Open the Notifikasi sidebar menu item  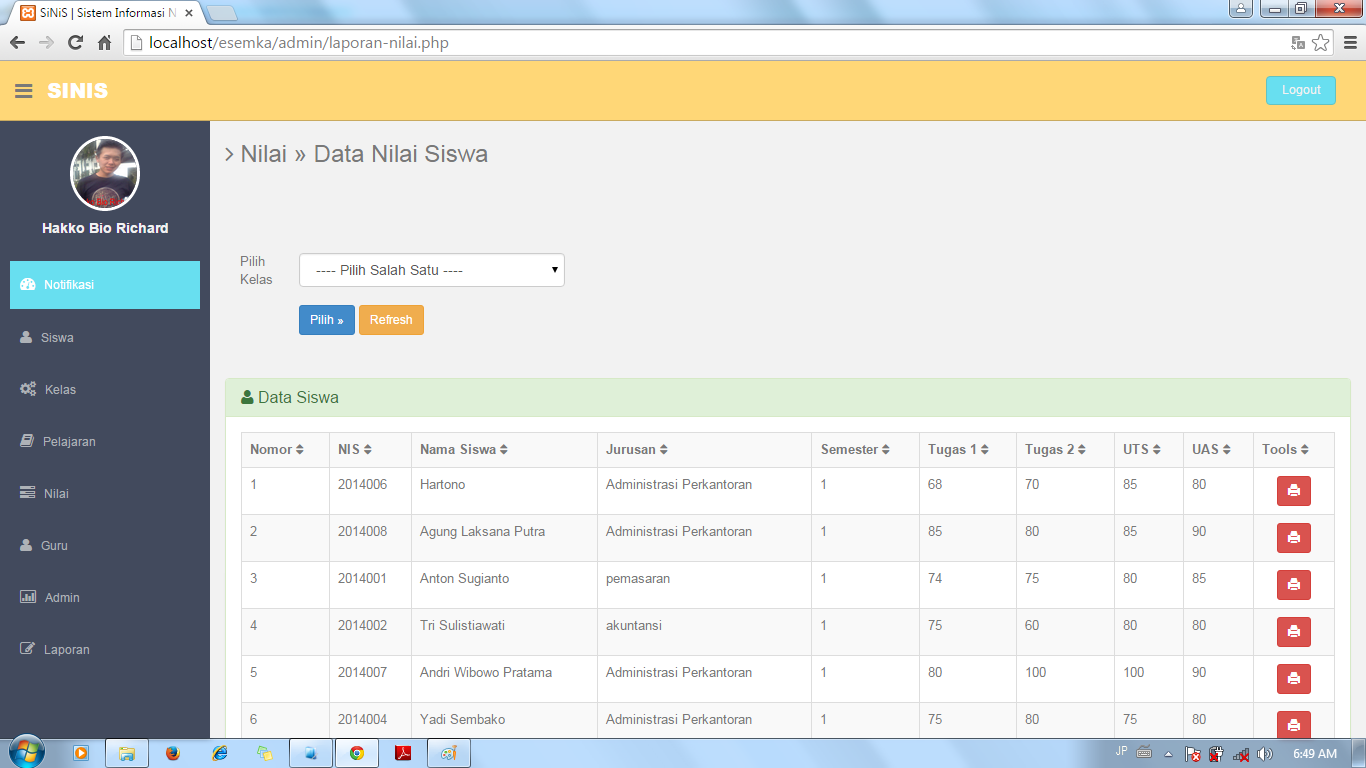click(105, 285)
